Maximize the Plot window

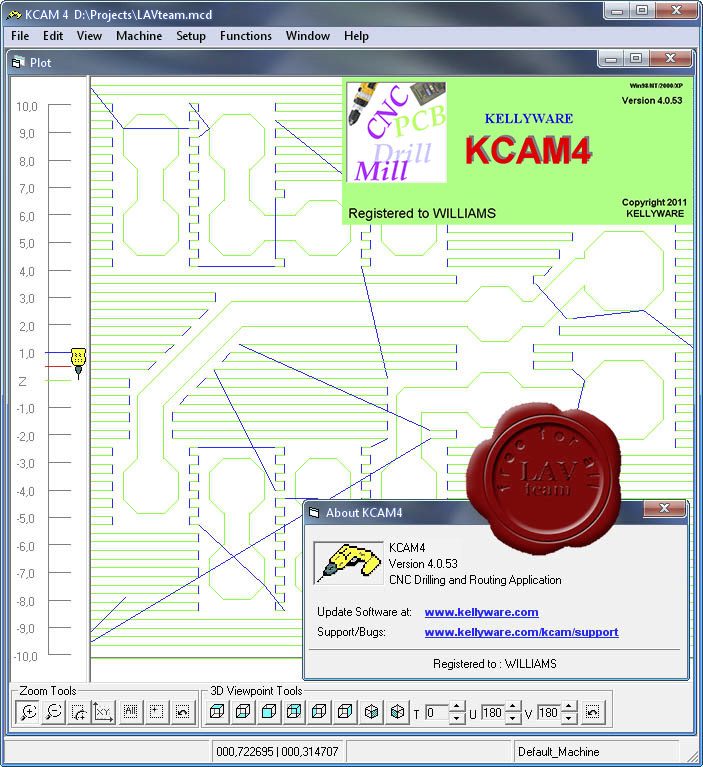635,58
